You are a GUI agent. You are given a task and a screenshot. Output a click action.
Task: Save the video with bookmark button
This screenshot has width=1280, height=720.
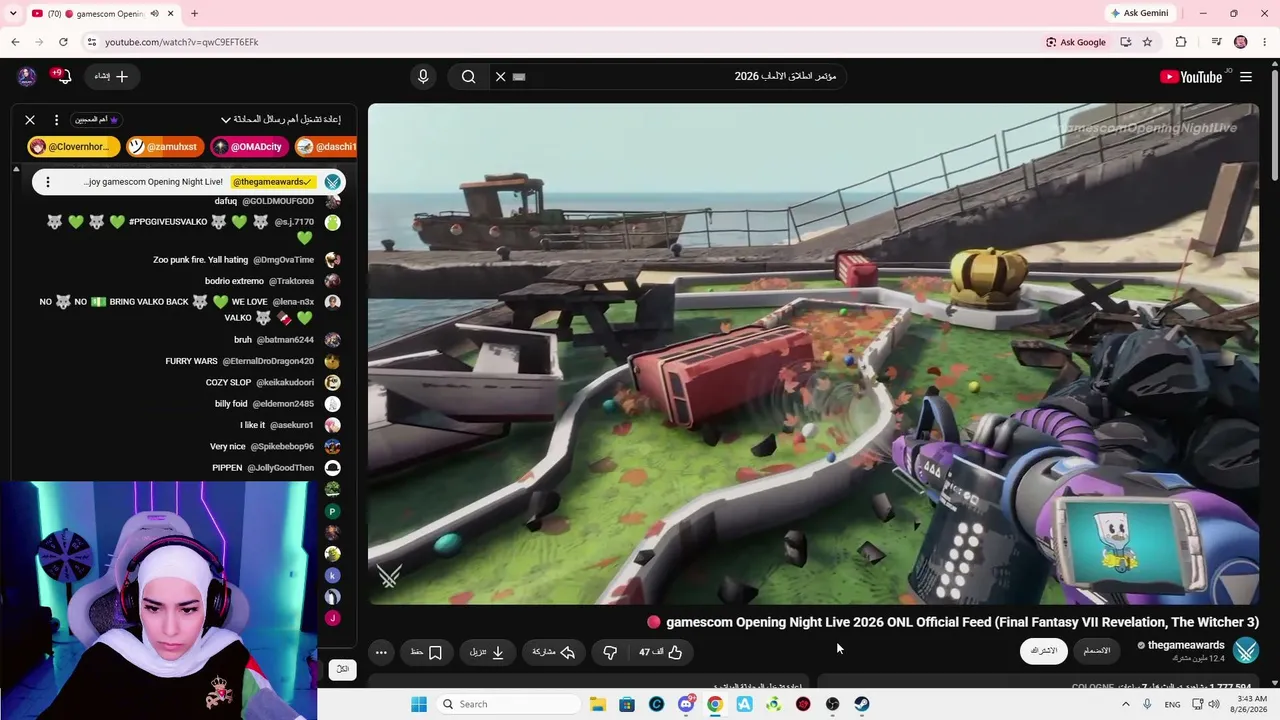pos(427,652)
